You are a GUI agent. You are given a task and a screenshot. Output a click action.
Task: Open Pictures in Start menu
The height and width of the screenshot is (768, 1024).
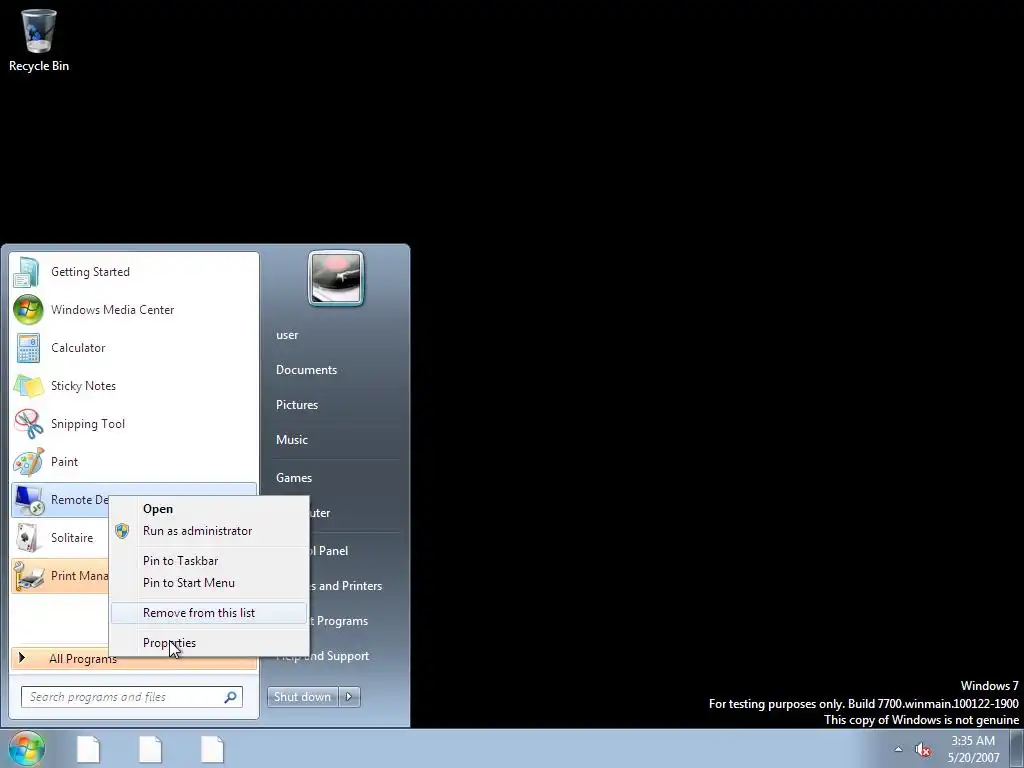click(296, 405)
